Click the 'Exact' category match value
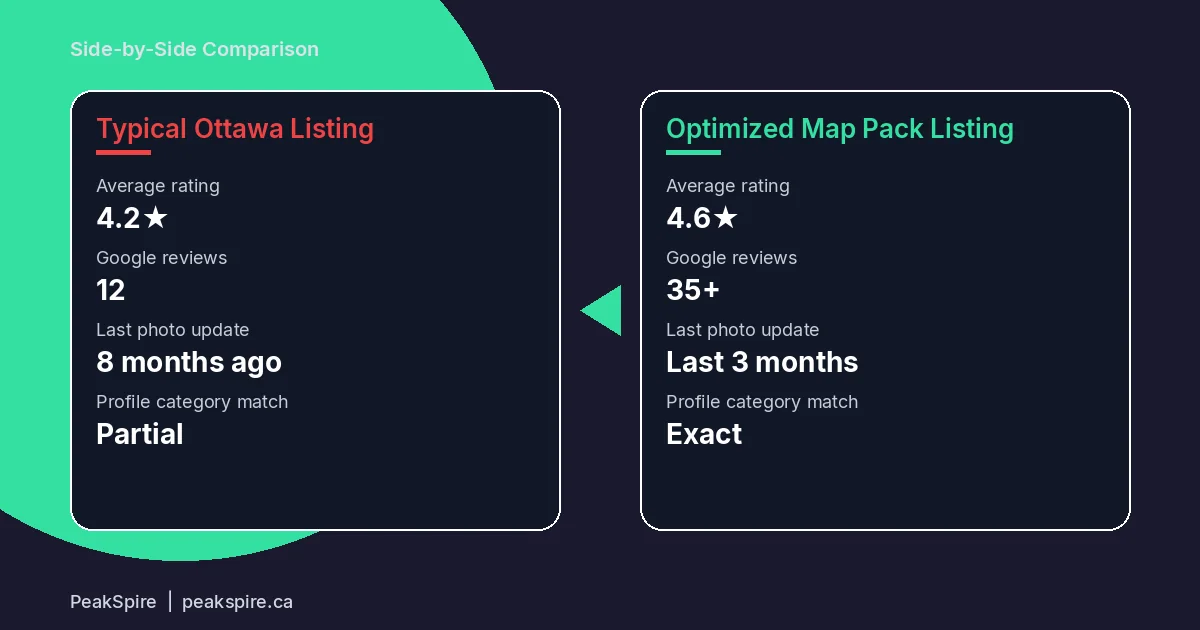This screenshot has width=1200, height=630. pos(704,434)
